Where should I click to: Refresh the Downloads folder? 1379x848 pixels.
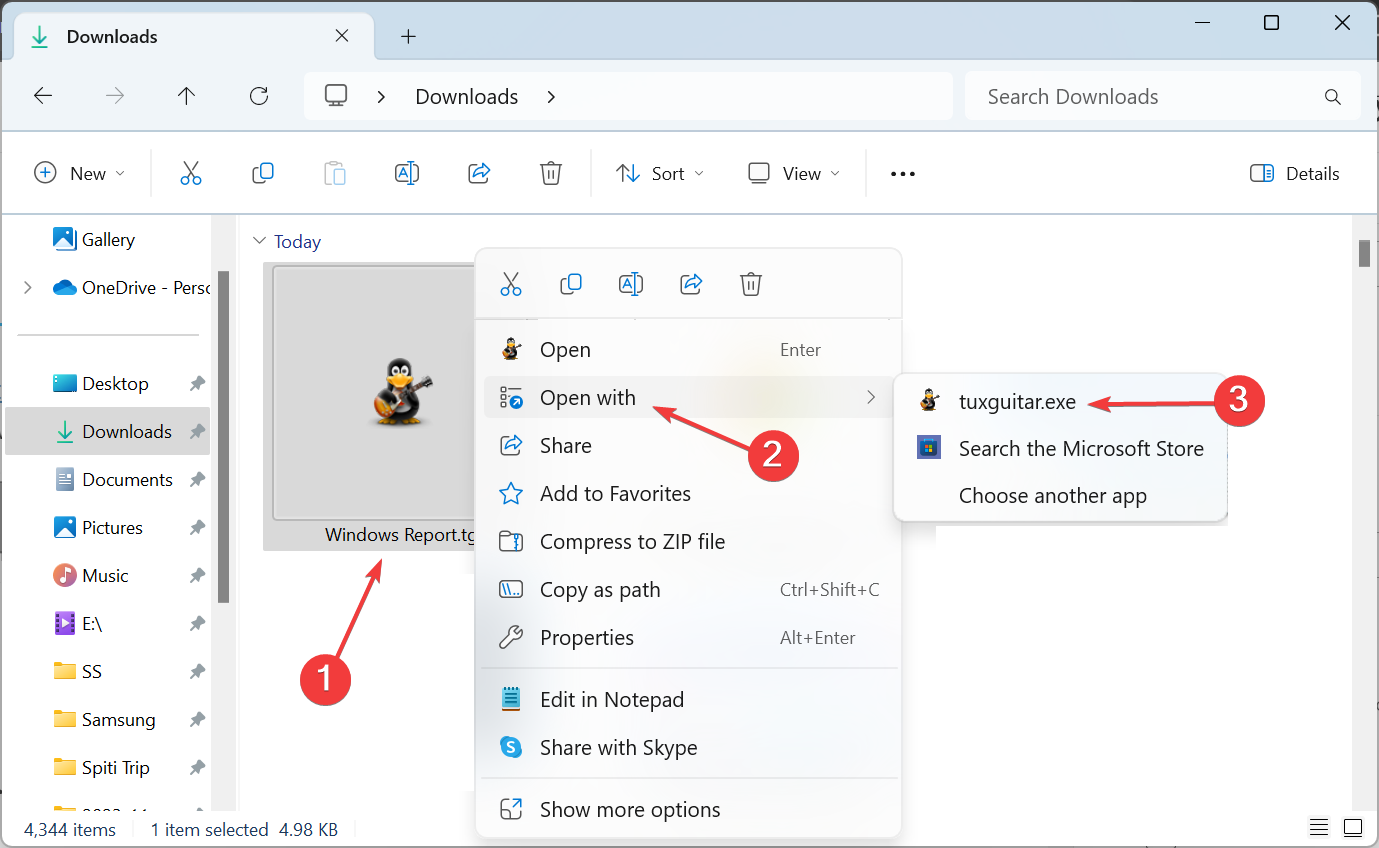coord(259,96)
